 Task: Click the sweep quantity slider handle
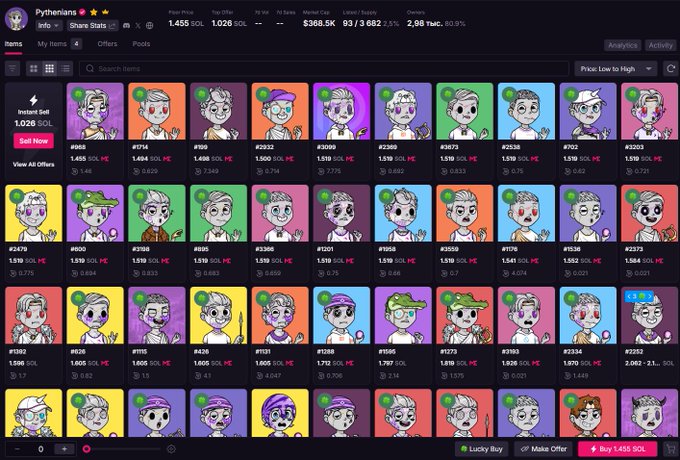tap(86, 449)
